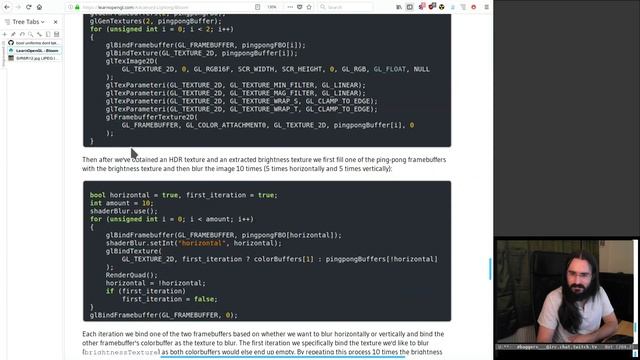Click the 'glTexImage2D(' code line
The image size is (640, 360).
pyautogui.click(x=131, y=61)
